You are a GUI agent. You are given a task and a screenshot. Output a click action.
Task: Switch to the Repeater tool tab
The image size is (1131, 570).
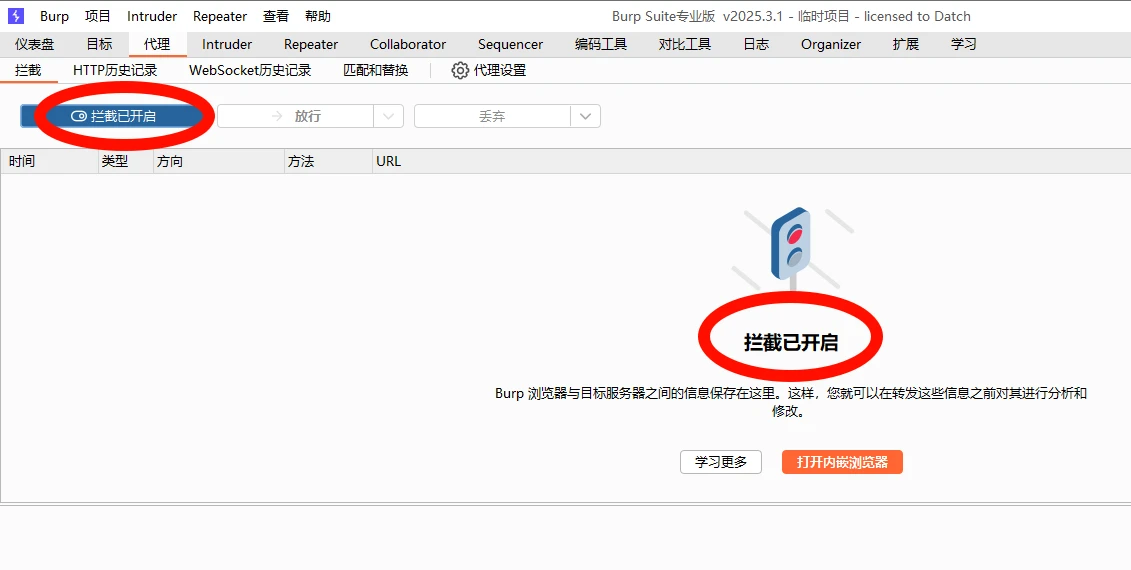click(311, 44)
